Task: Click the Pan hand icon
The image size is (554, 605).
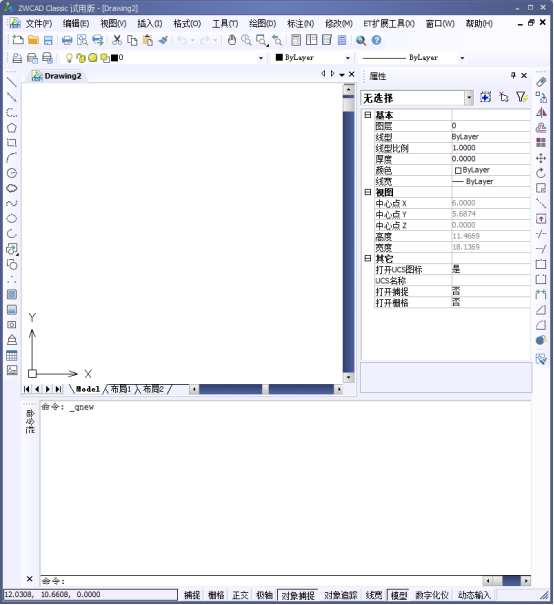Action: [231, 40]
